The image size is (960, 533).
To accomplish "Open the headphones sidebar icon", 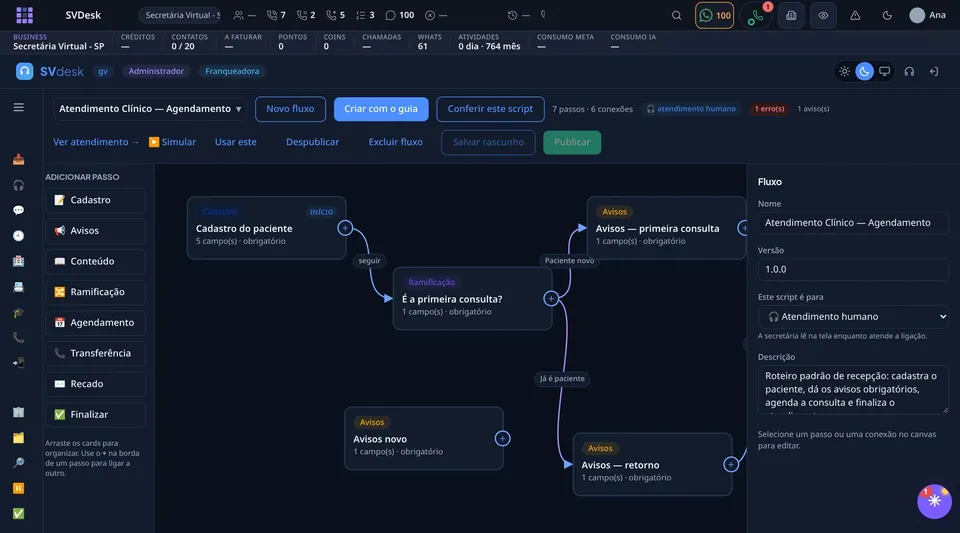I will tap(18, 185).
